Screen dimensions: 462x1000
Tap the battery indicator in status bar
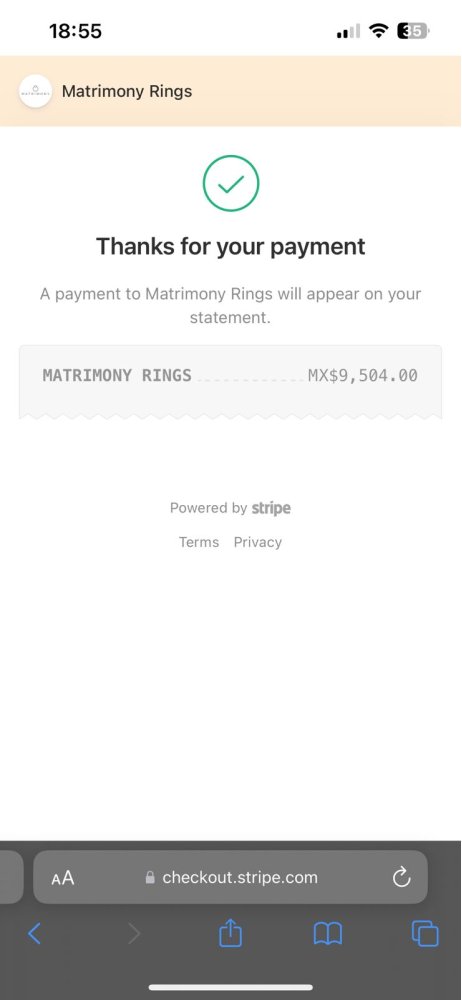(414, 31)
